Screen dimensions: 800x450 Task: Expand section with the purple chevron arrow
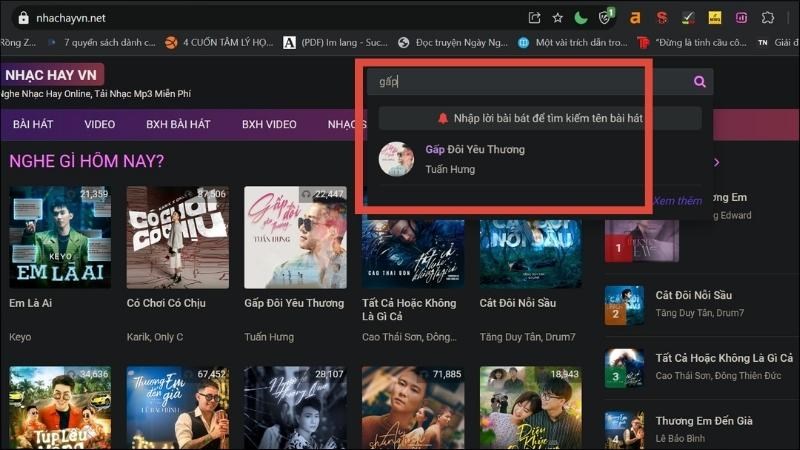[716, 162]
